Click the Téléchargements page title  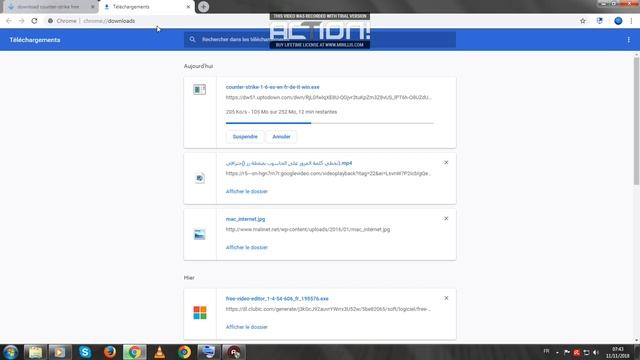(35, 40)
